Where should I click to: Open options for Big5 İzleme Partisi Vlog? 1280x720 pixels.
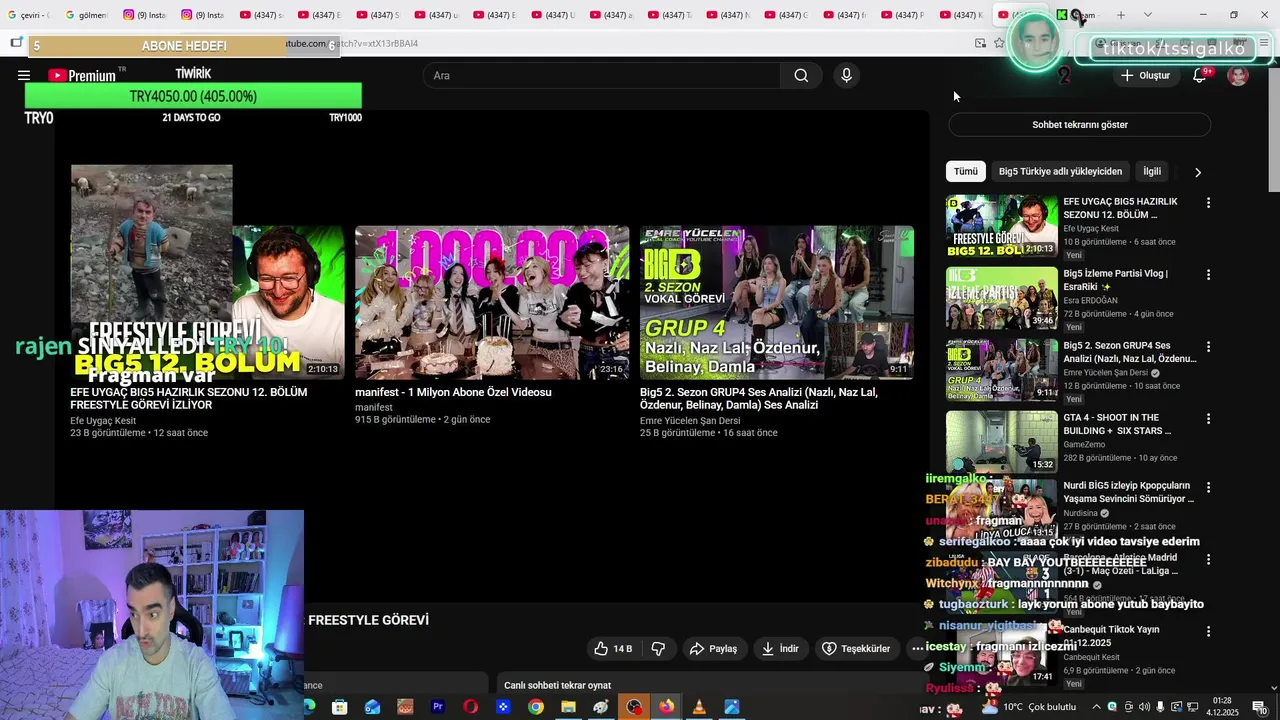tap(1208, 275)
